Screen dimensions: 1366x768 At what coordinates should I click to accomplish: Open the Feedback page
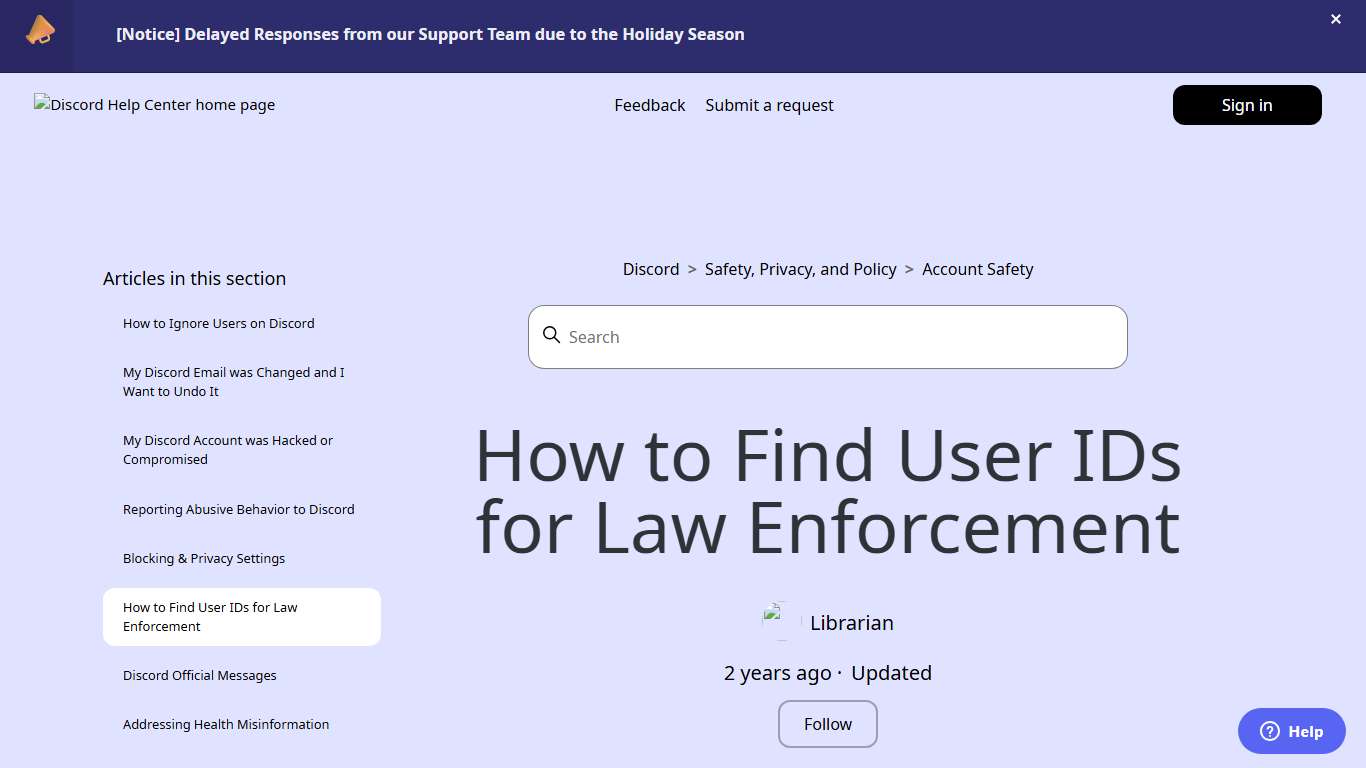pyautogui.click(x=649, y=105)
